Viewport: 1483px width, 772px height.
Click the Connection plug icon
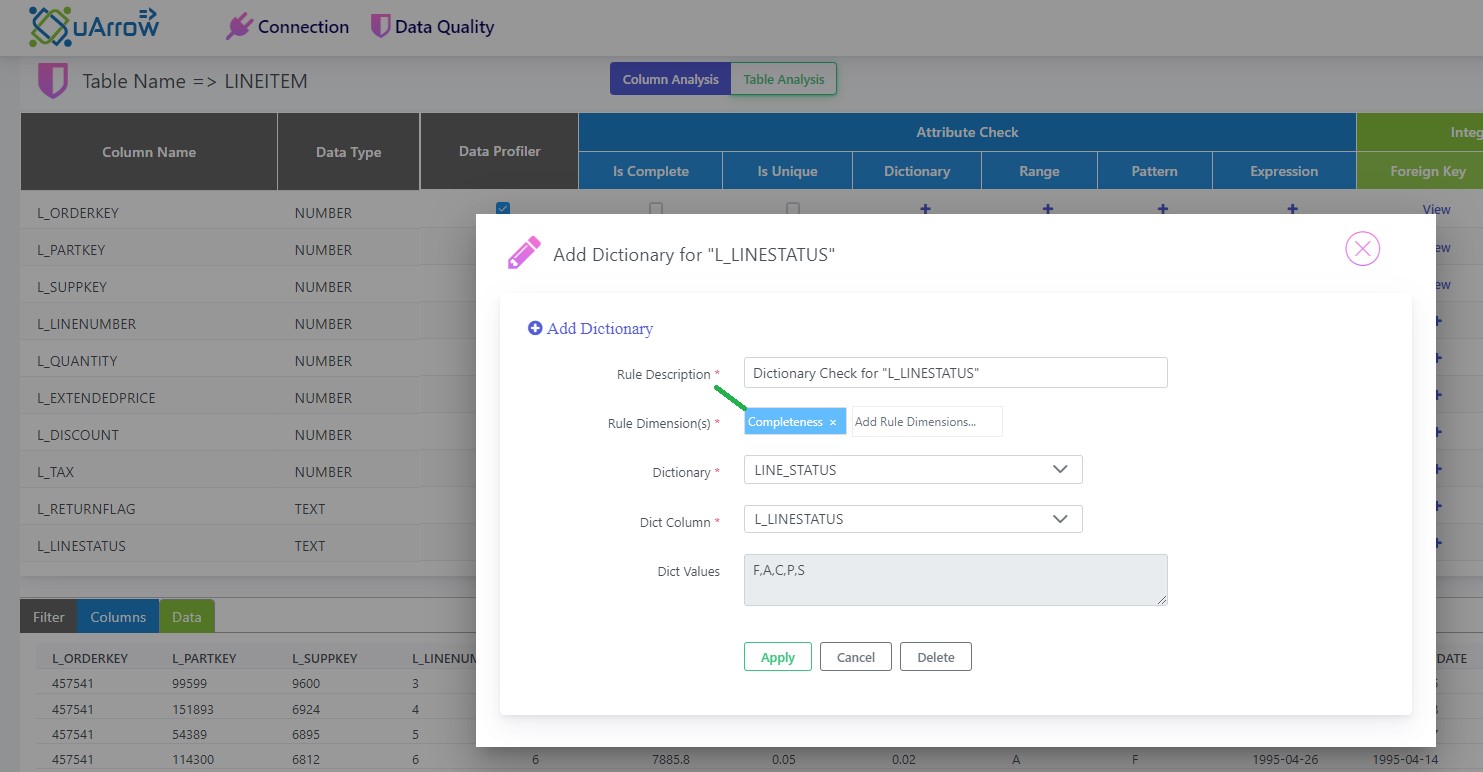(239, 27)
